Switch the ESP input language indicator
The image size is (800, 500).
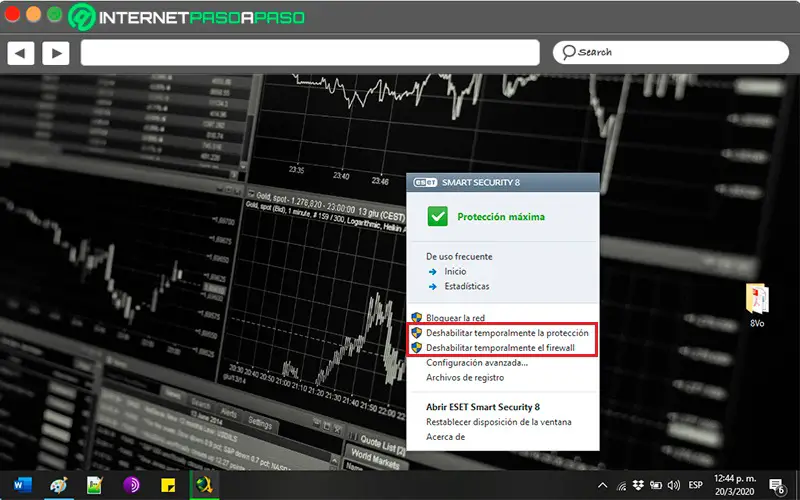click(x=695, y=485)
